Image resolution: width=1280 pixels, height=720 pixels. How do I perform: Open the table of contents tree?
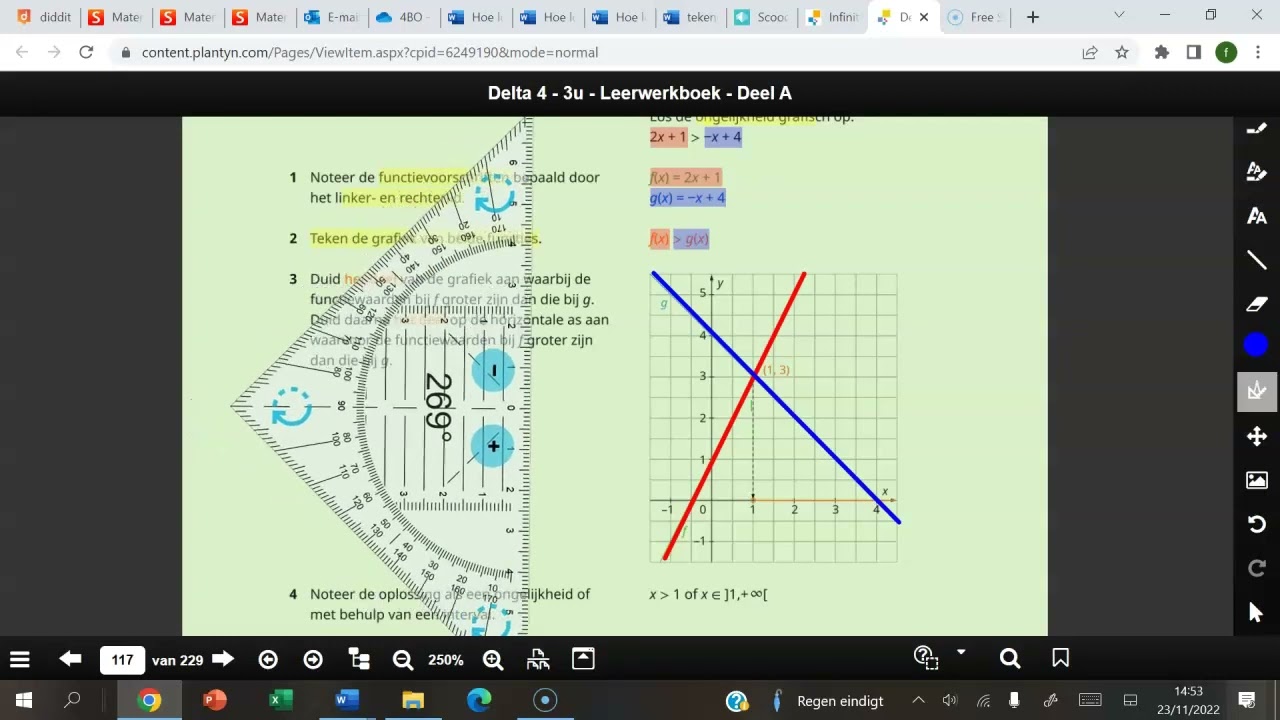[x=359, y=659]
